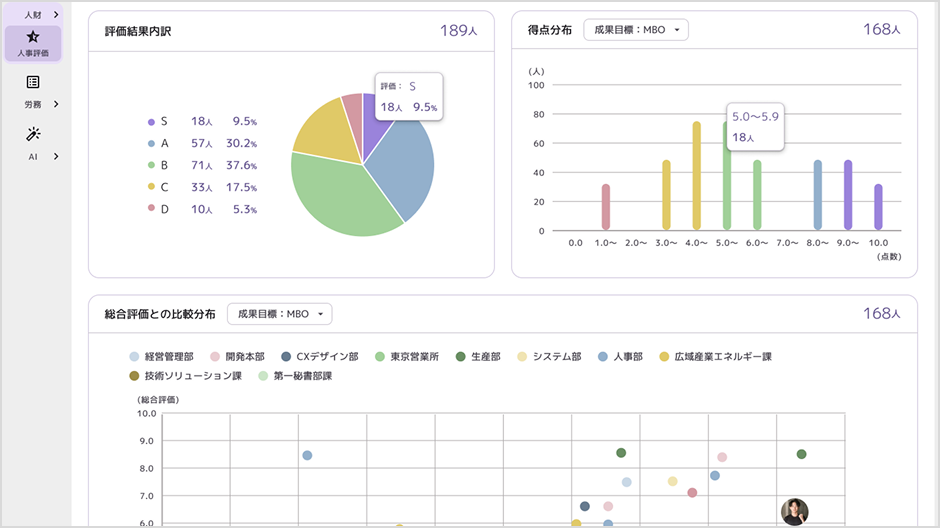Click the D legend dot in pie legend
The image size is (940, 528).
click(x=151, y=208)
